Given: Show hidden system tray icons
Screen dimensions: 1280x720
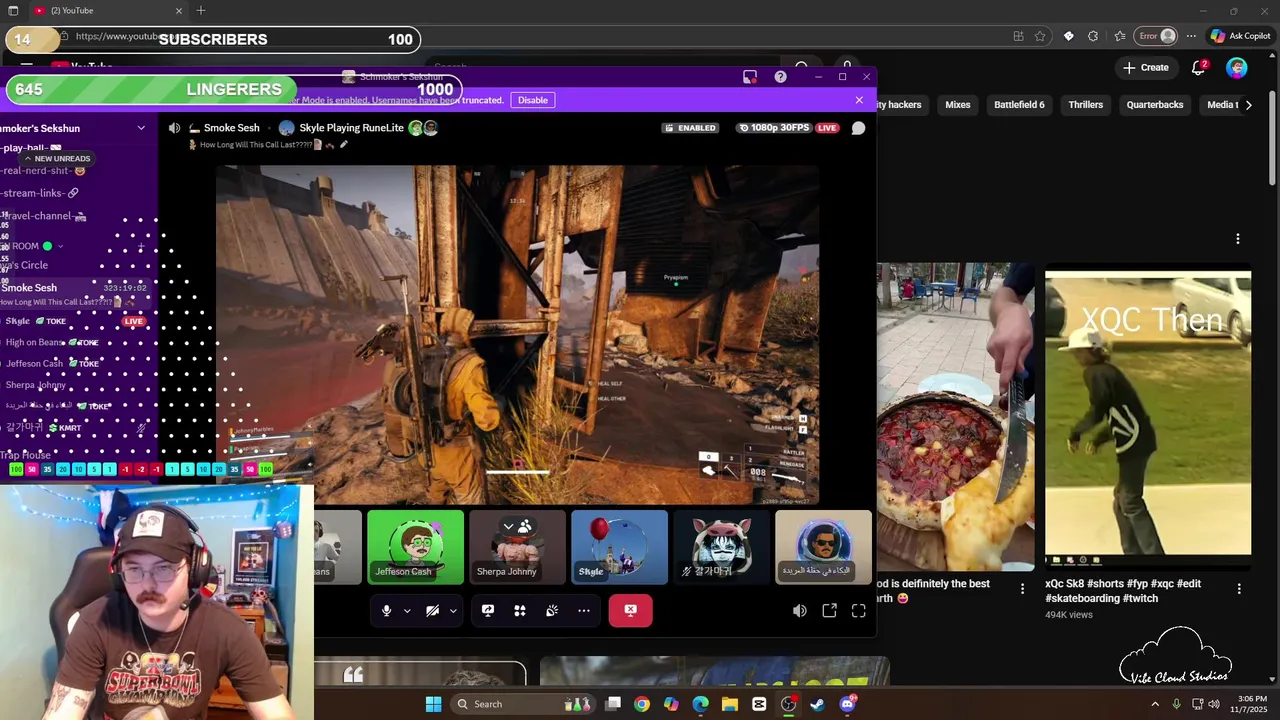Looking at the screenshot, I should [x=1155, y=704].
